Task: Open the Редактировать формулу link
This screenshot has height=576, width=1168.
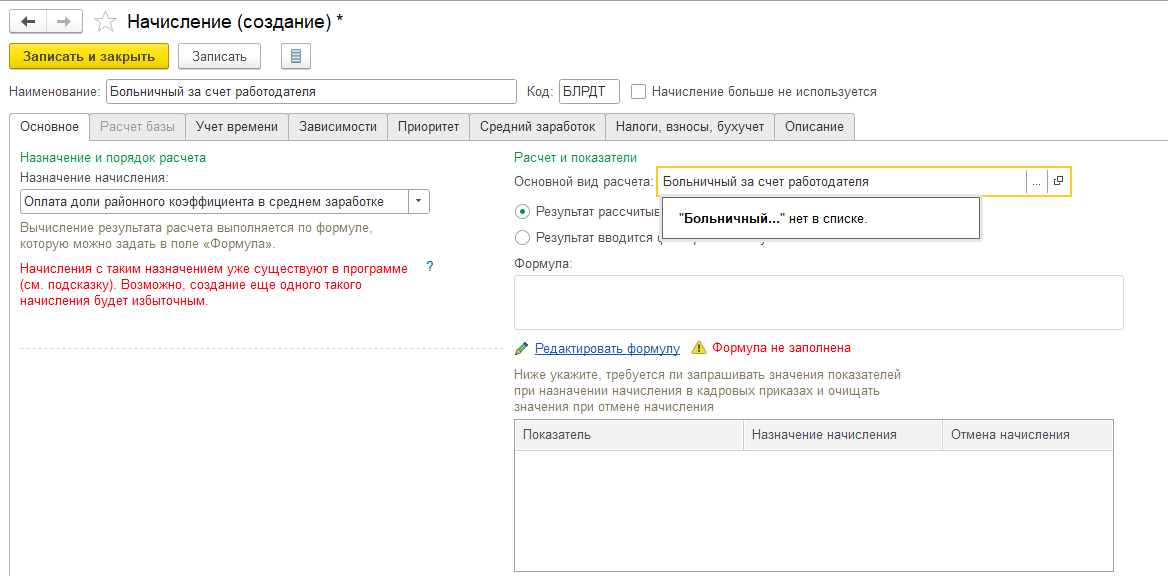Action: point(607,348)
